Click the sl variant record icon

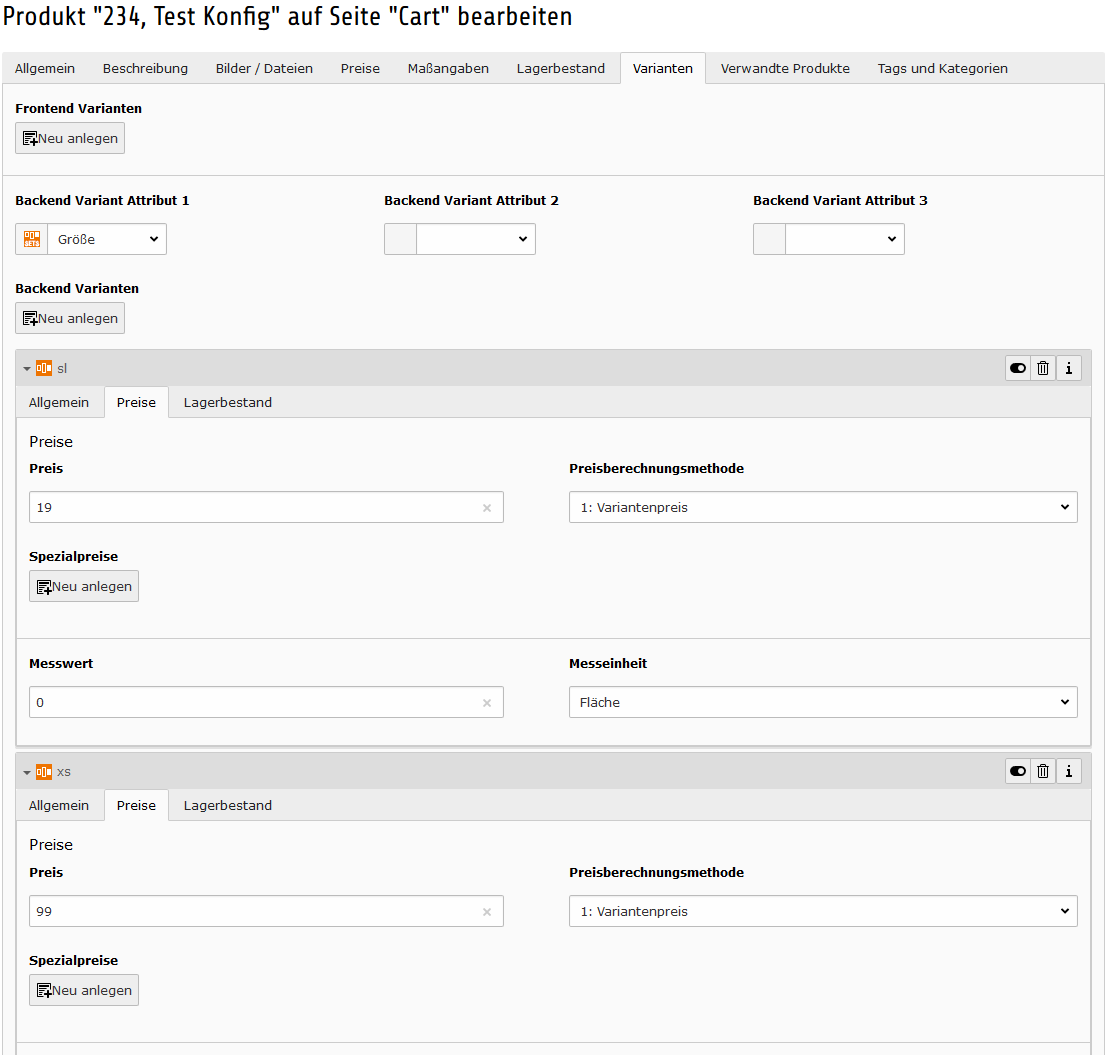(44, 368)
